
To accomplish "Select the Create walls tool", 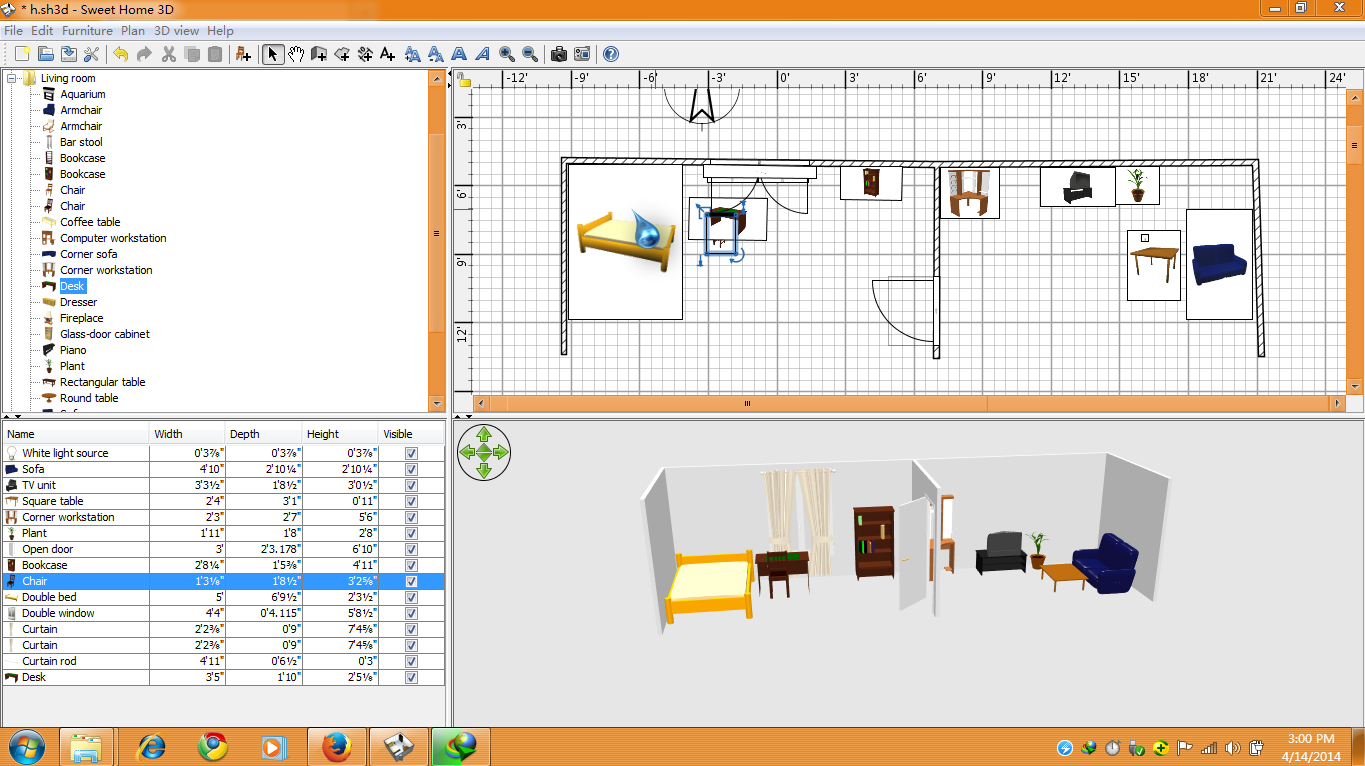I will point(317,54).
